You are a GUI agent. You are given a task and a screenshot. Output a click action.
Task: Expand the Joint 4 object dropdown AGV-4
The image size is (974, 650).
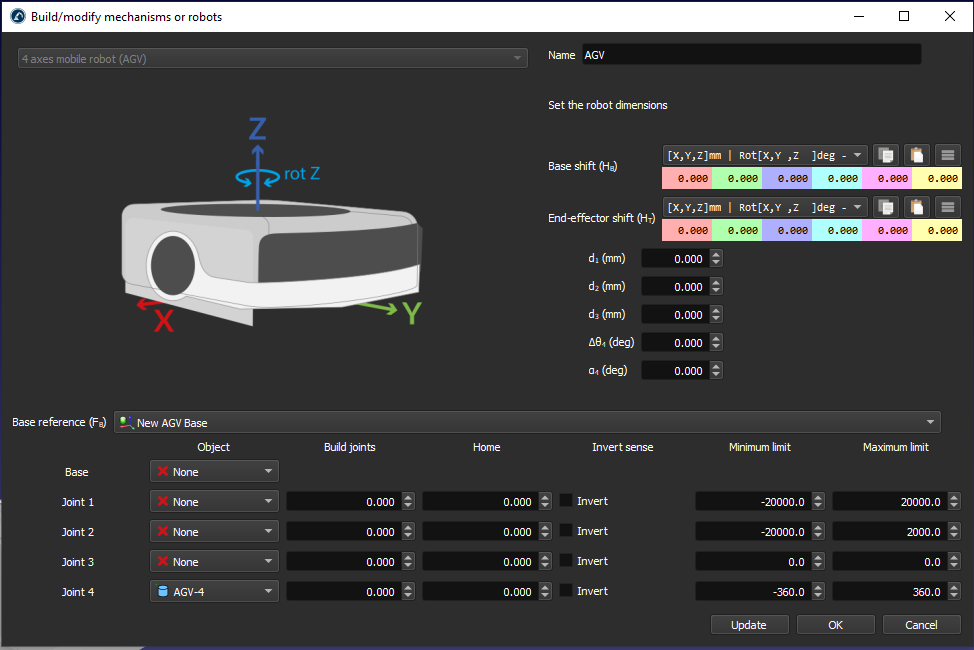pyautogui.click(x=214, y=592)
